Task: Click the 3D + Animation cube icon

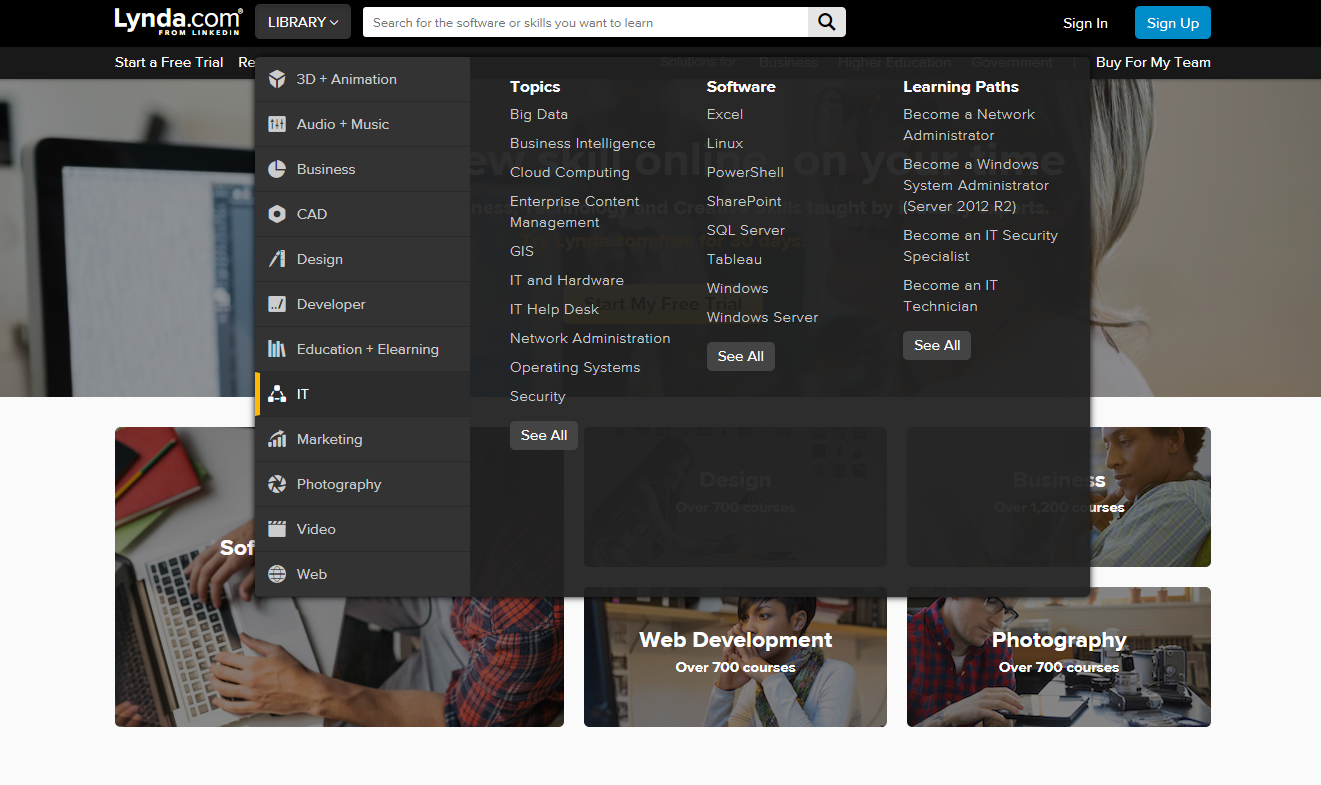Action: 277,79
